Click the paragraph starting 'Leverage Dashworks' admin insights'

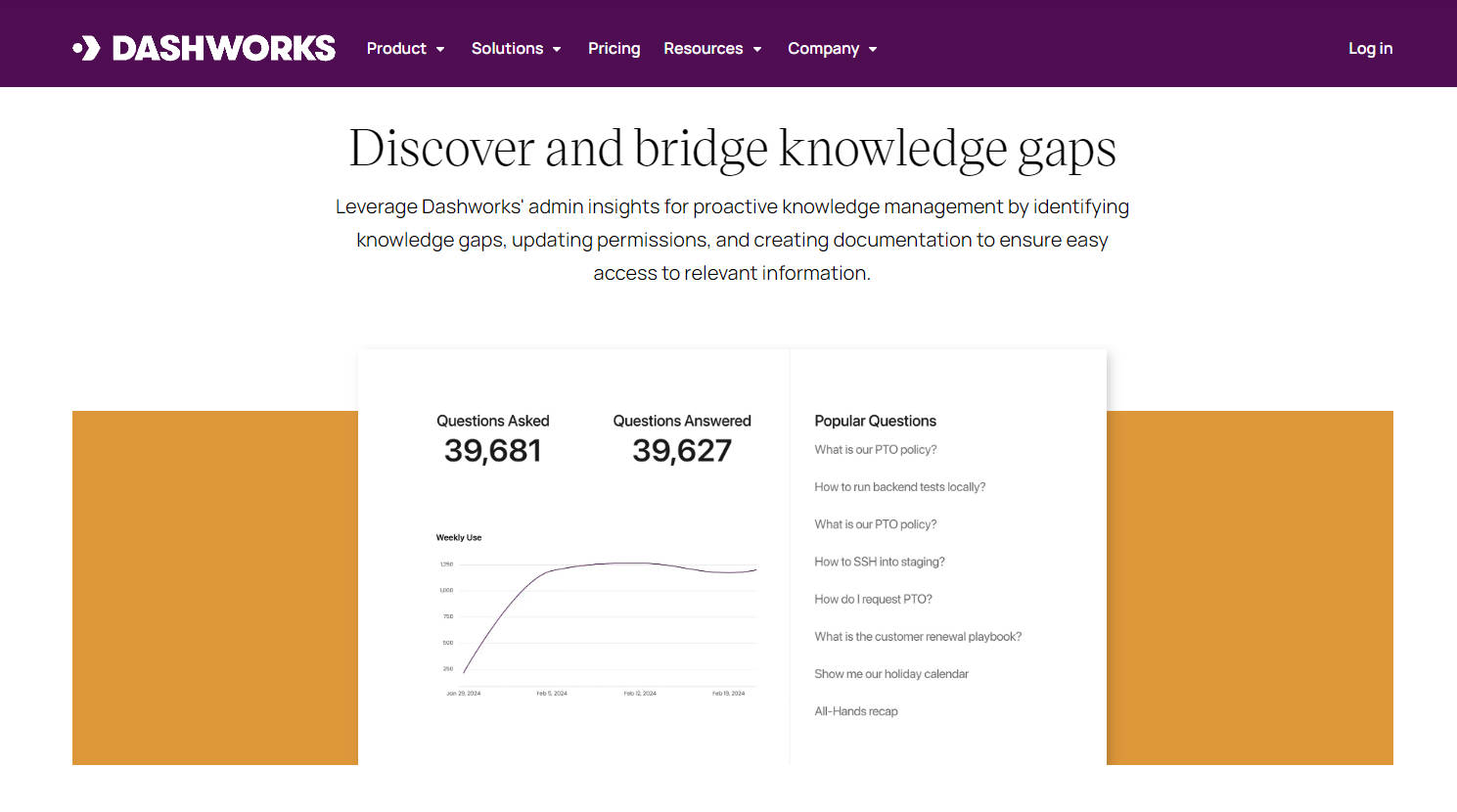pos(732,240)
